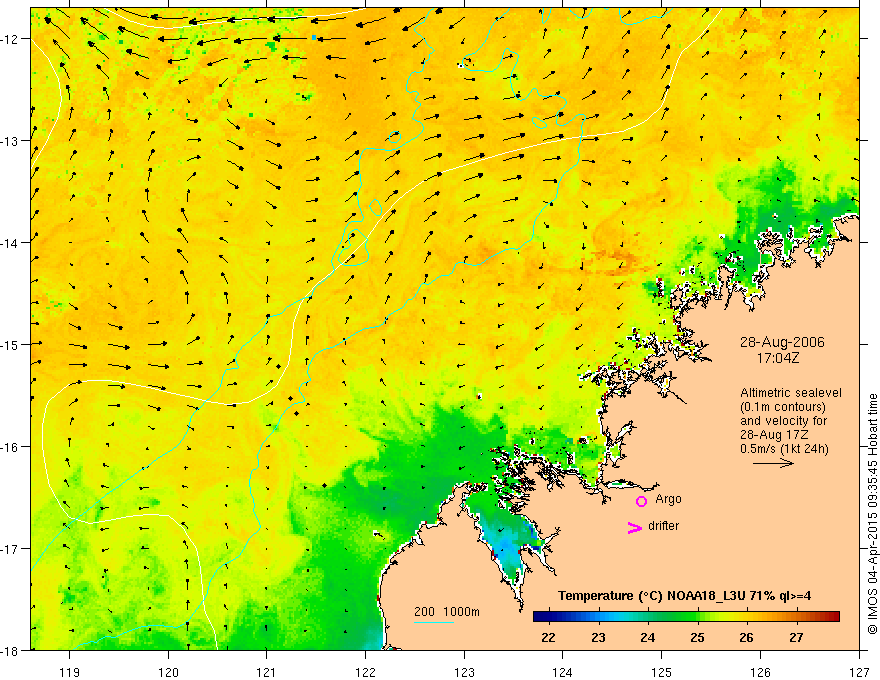Click the magenta drifter arrowhead legend symbol
This screenshot has height=680, width=880.
click(635, 527)
